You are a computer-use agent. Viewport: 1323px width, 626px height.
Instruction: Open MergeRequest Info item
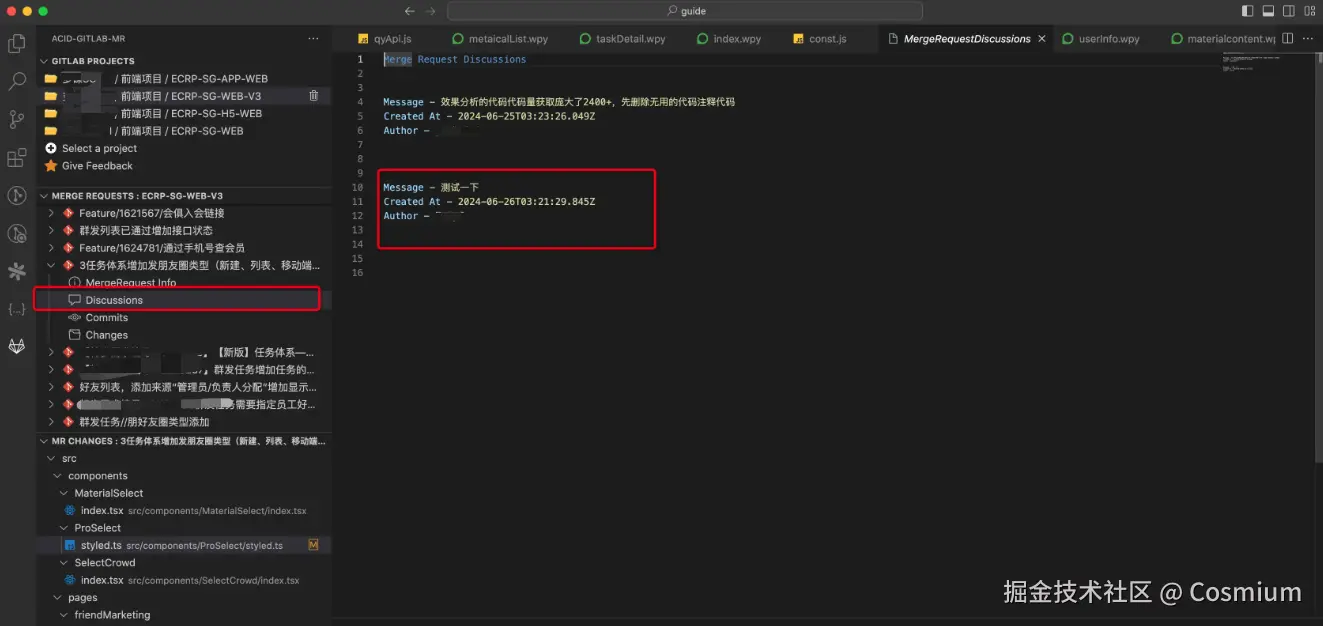[x=131, y=283]
